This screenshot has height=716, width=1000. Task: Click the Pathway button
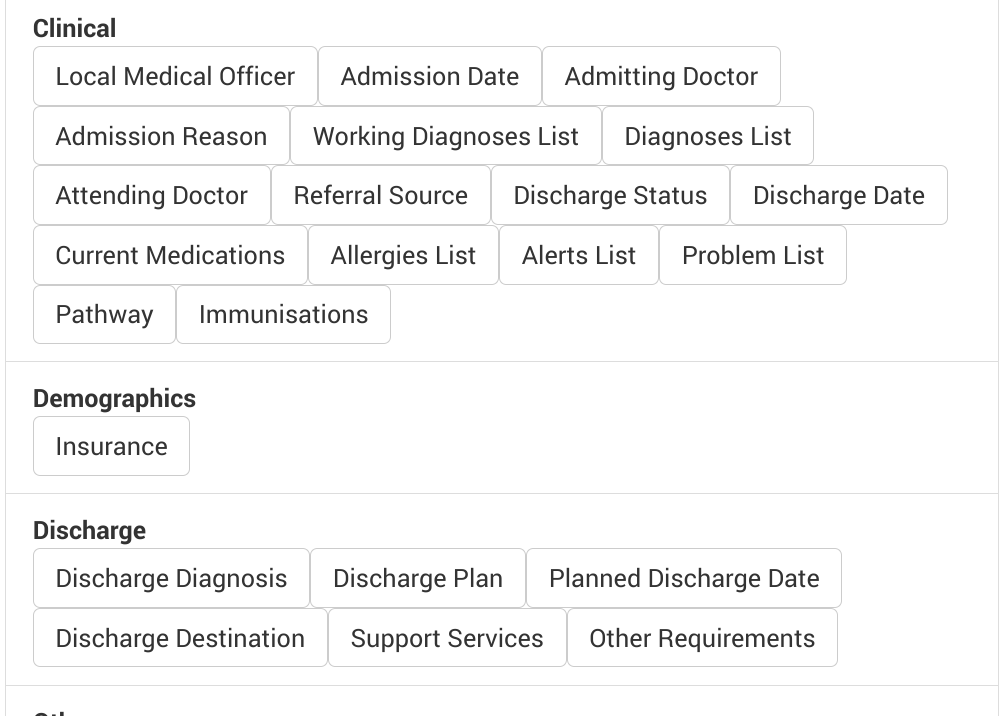[104, 314]
